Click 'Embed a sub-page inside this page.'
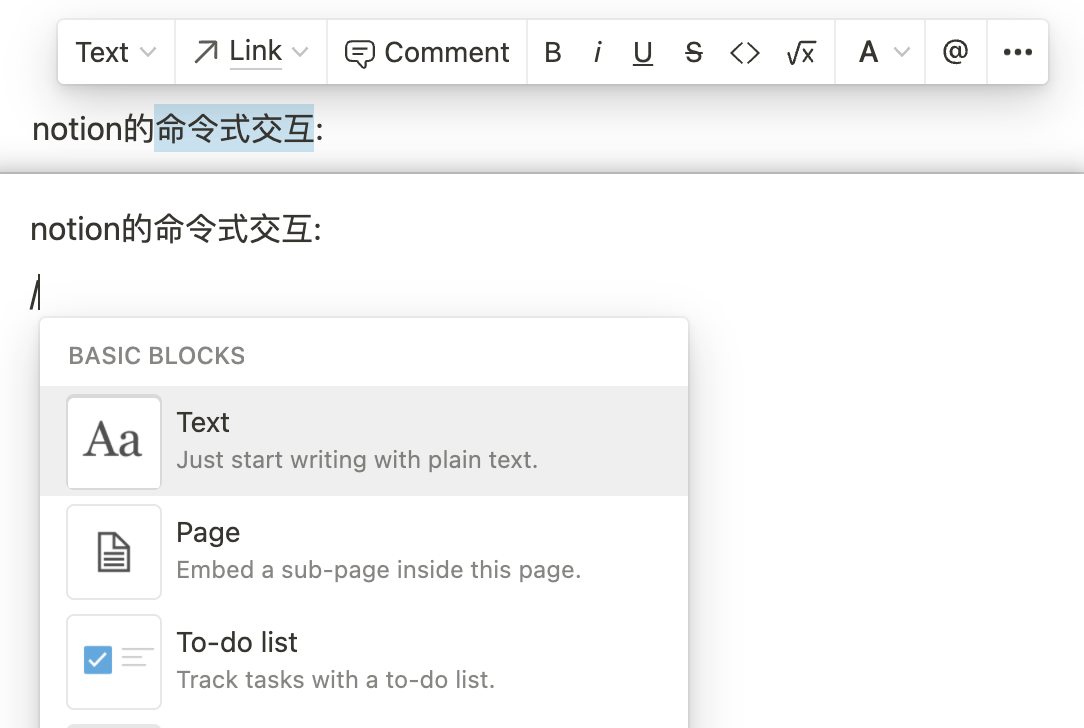 click(379, 570)
